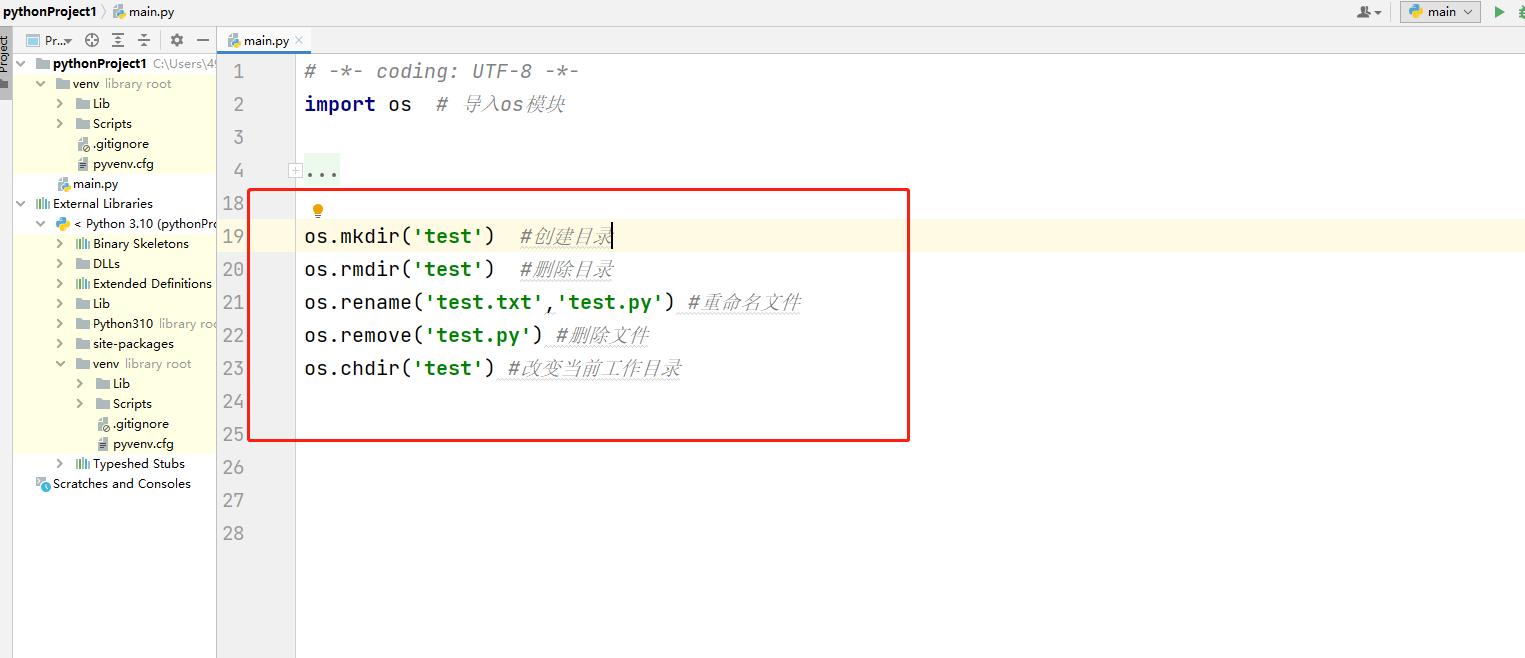1525x658 pixels.
Task: Click the locate opened file crosshair icon
Action: coord(92,40)
